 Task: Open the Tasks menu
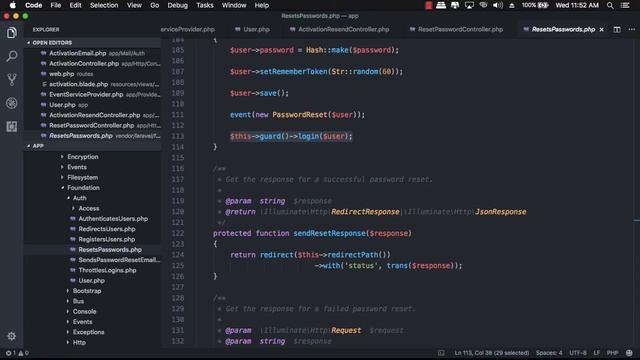coord(204,5)
